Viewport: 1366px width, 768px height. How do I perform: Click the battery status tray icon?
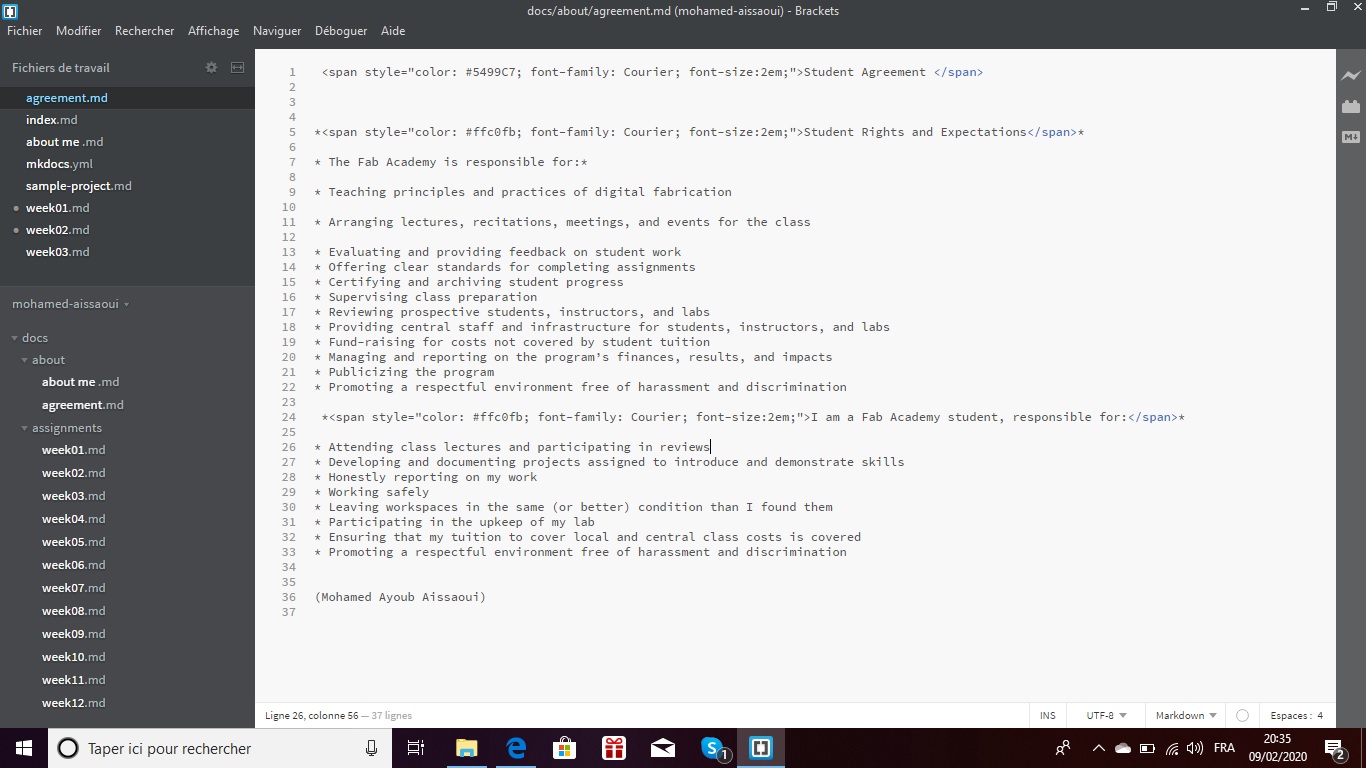[1147, 748]
